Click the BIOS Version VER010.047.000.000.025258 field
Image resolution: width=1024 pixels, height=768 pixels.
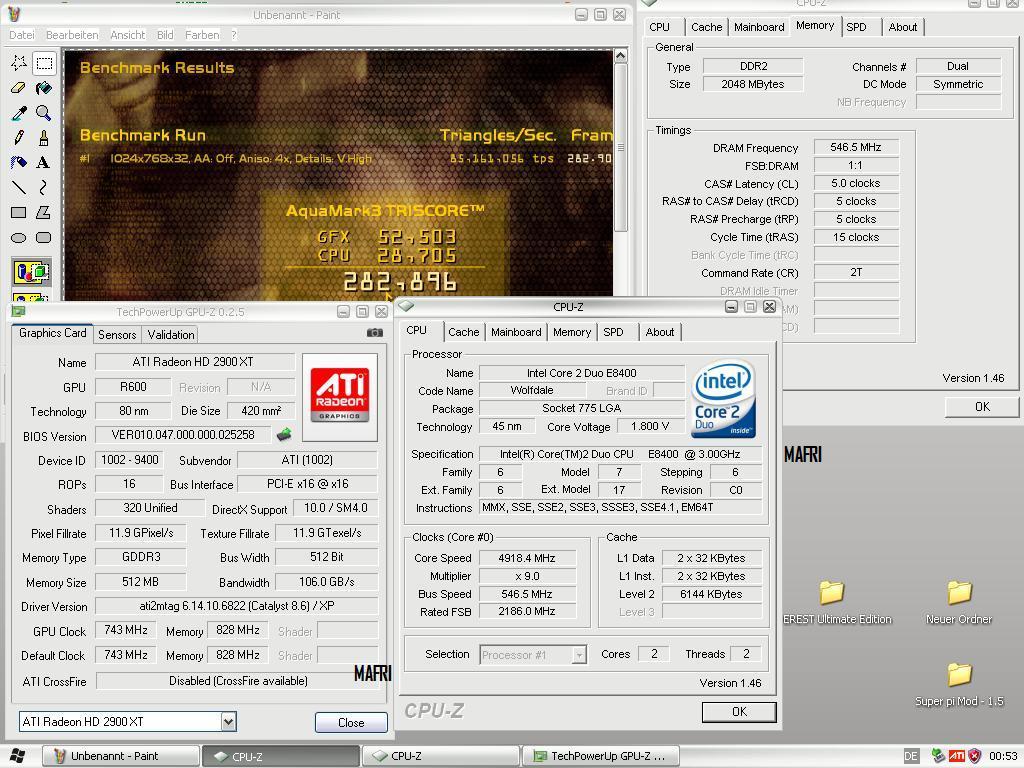pyautogui.click(x=183, y=435)
